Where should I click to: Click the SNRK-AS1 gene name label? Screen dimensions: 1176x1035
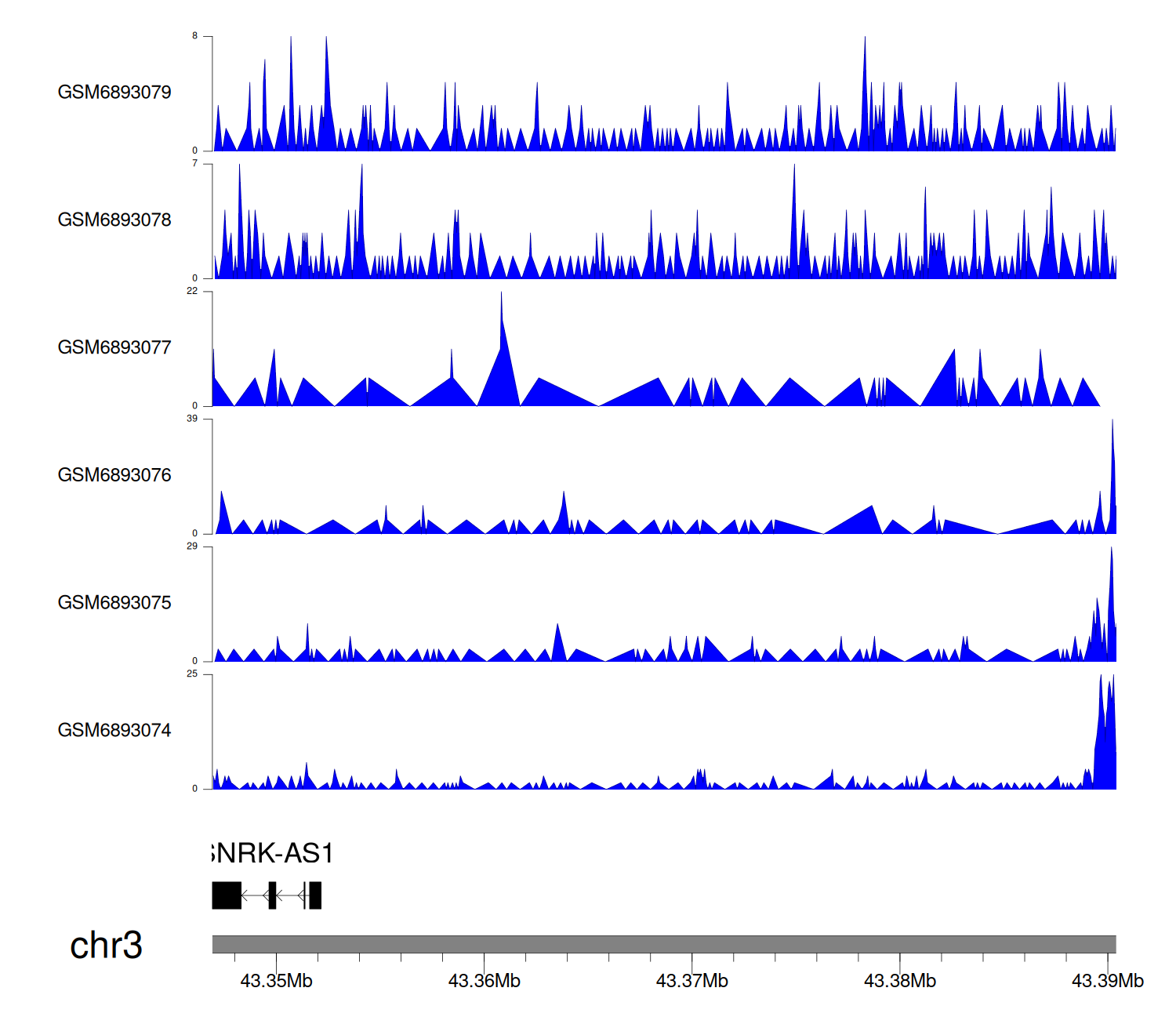click(273, 853)
